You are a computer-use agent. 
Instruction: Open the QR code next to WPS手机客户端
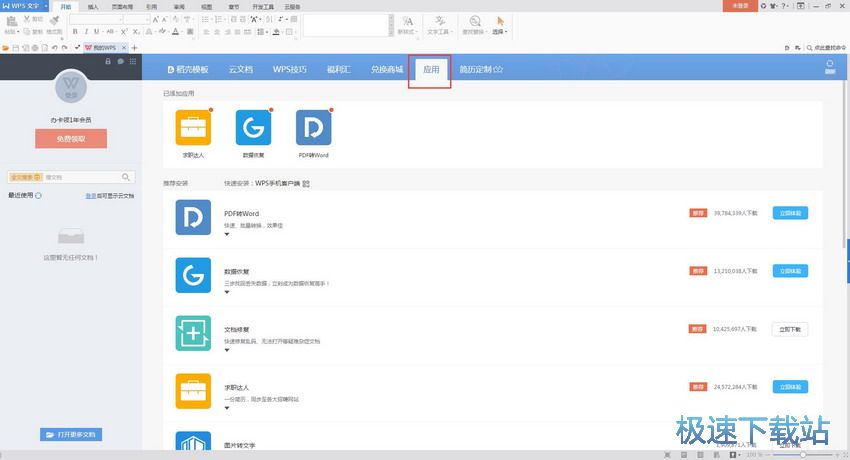306,184
